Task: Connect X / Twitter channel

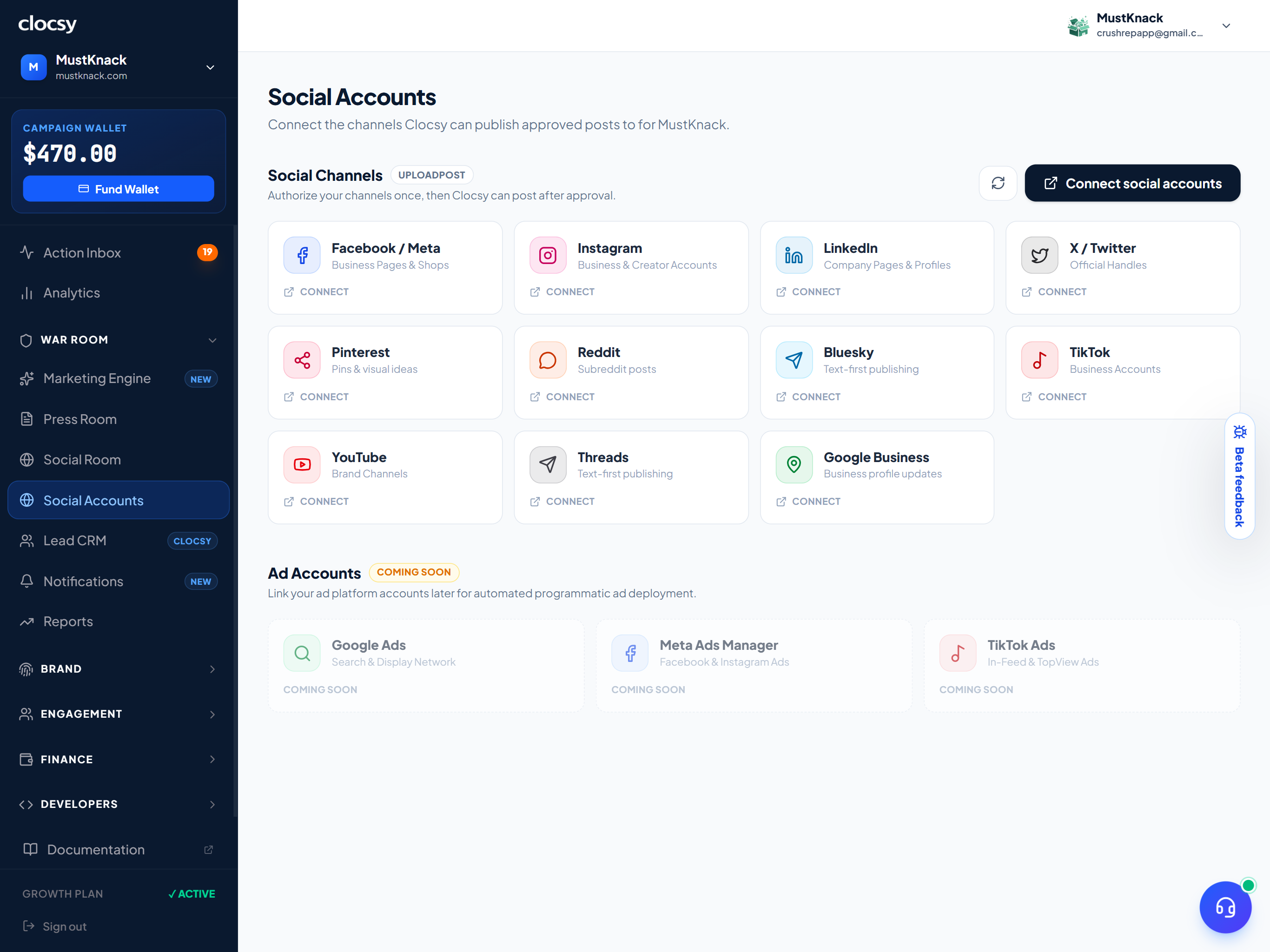Action: (x=1053, y=291)
